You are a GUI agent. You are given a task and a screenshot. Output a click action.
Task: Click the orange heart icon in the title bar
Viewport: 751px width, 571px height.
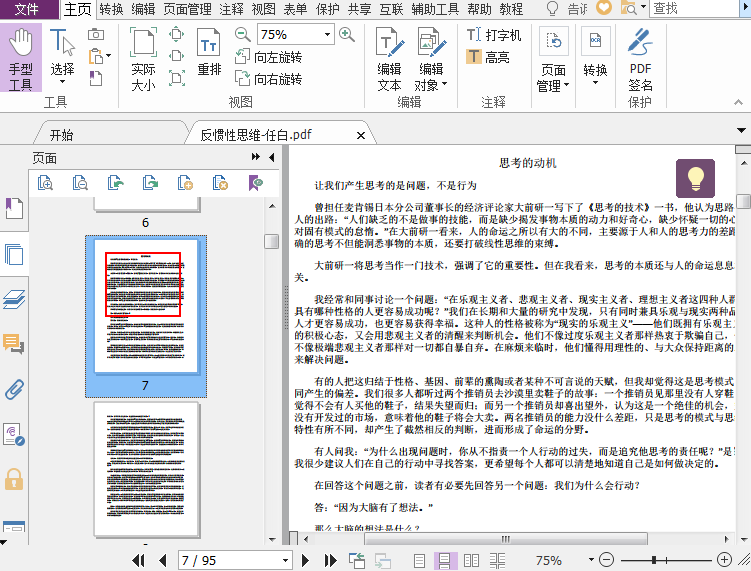604,8
